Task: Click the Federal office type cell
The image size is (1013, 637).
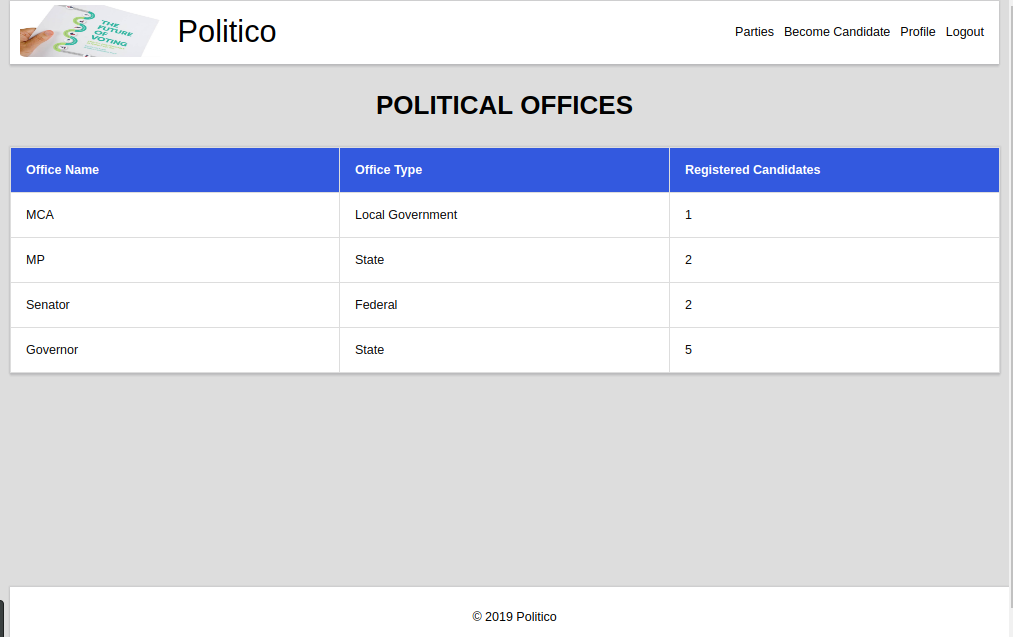Action: point(505,305)
